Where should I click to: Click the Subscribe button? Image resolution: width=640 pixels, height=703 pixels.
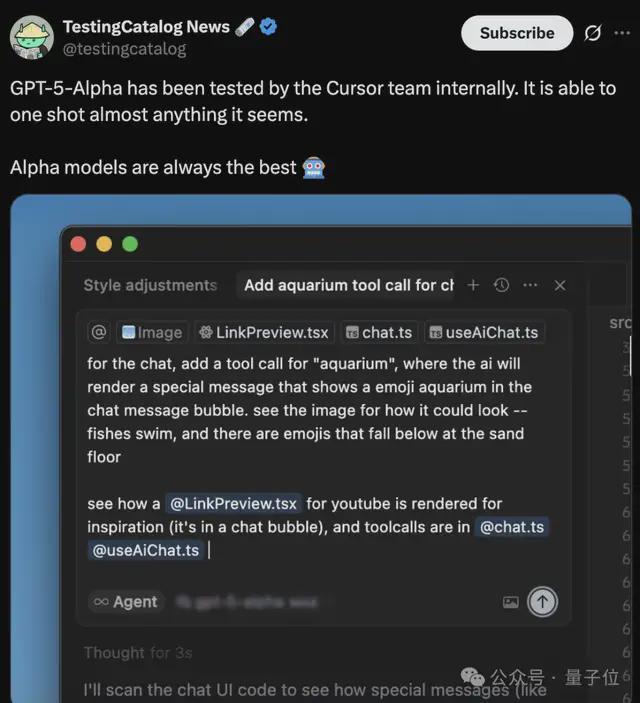(517, 33)
